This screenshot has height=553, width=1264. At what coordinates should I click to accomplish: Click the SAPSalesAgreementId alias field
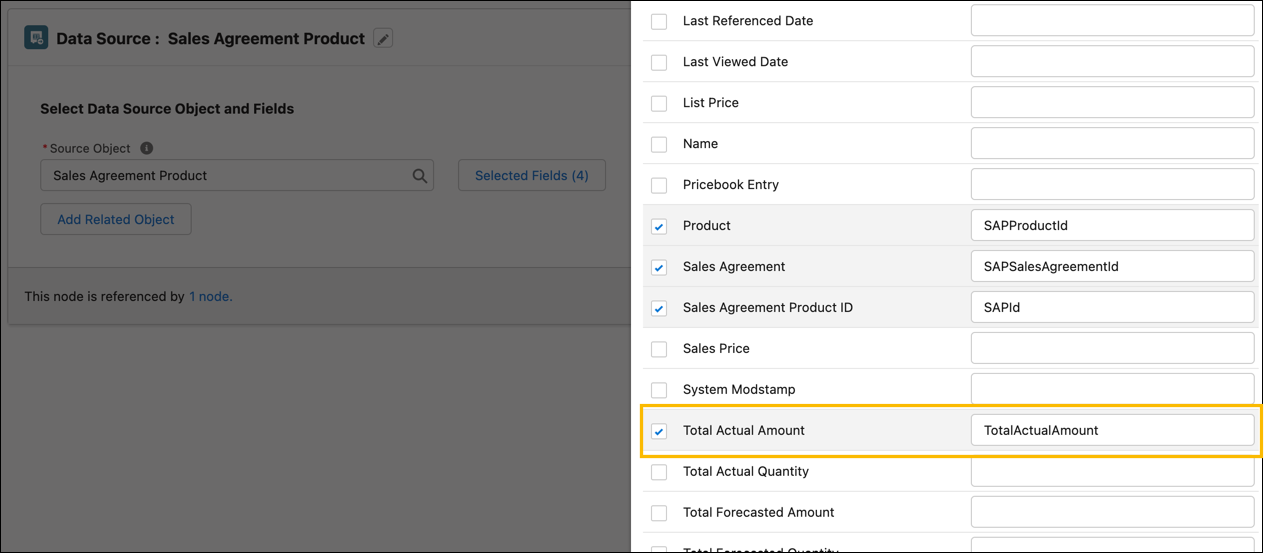1112,267
